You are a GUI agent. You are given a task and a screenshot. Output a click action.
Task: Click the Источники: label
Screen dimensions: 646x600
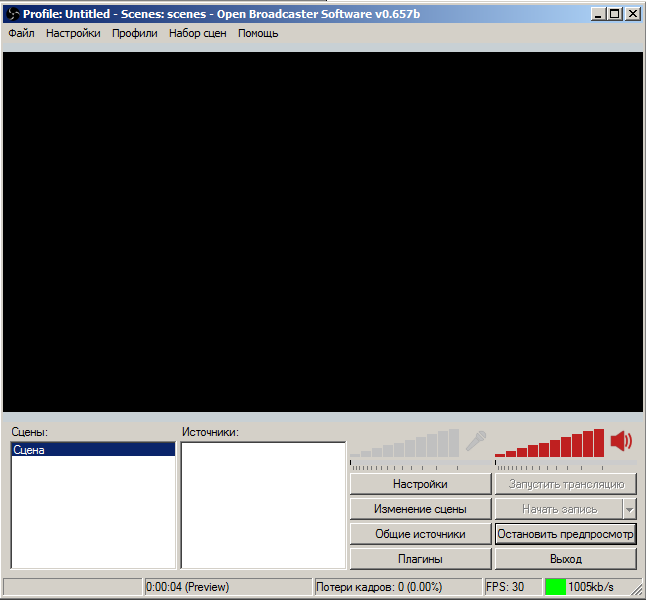tap(211, 432)
